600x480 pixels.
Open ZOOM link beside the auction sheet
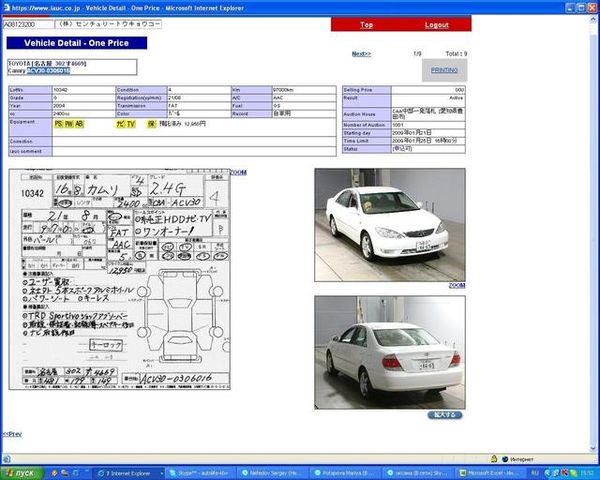tap(239, 173)
